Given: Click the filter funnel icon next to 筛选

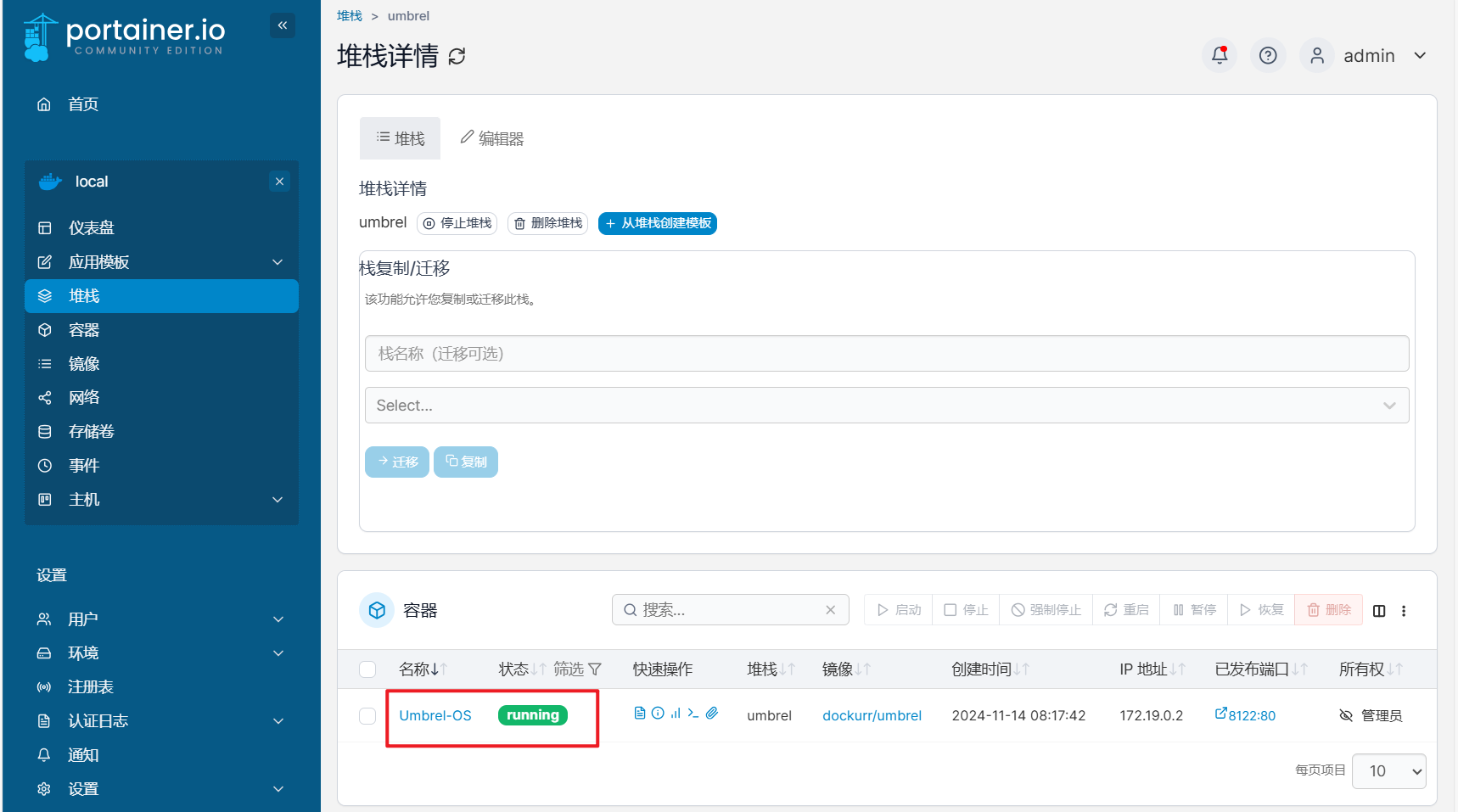Looking at the screenshot, I should 595,669.
